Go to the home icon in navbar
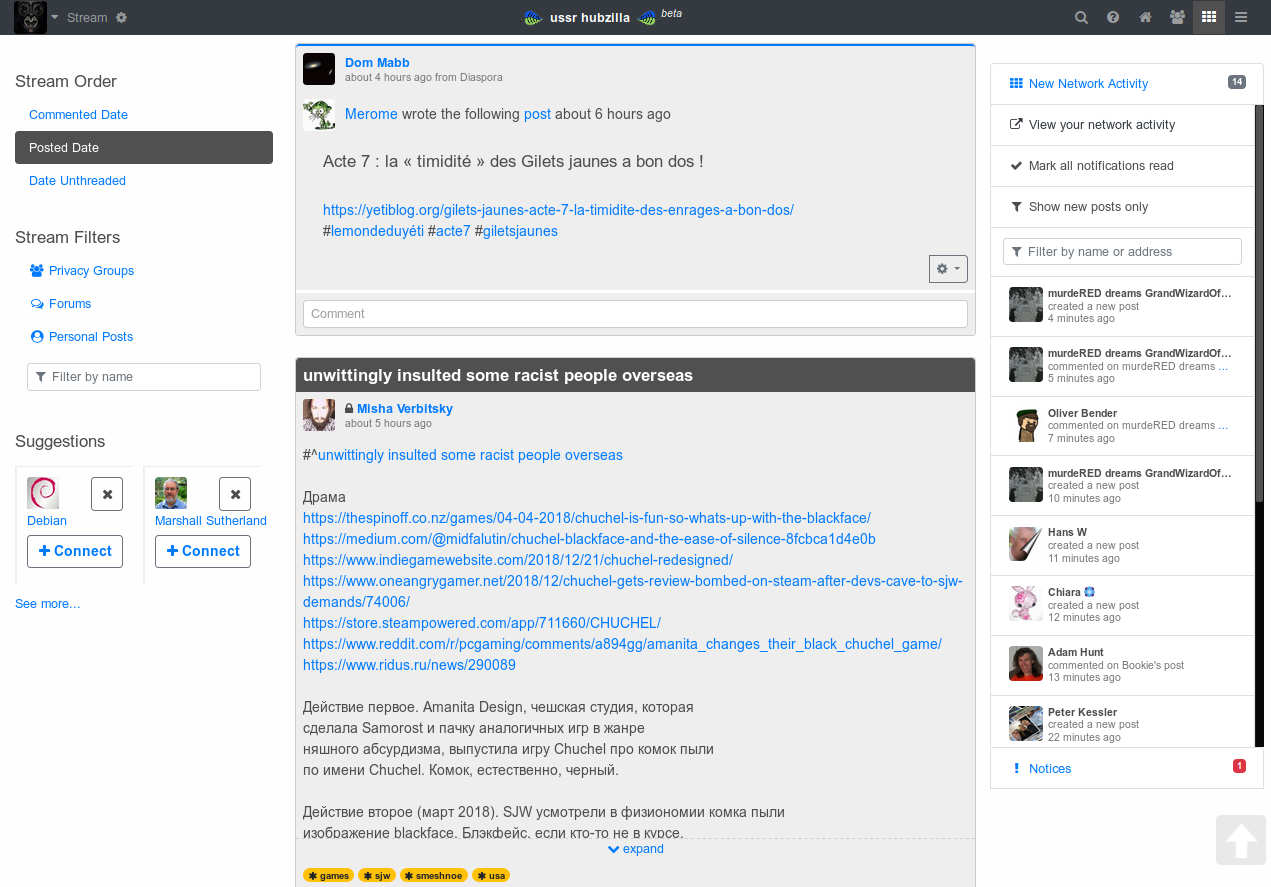 tap(1145, 17)
